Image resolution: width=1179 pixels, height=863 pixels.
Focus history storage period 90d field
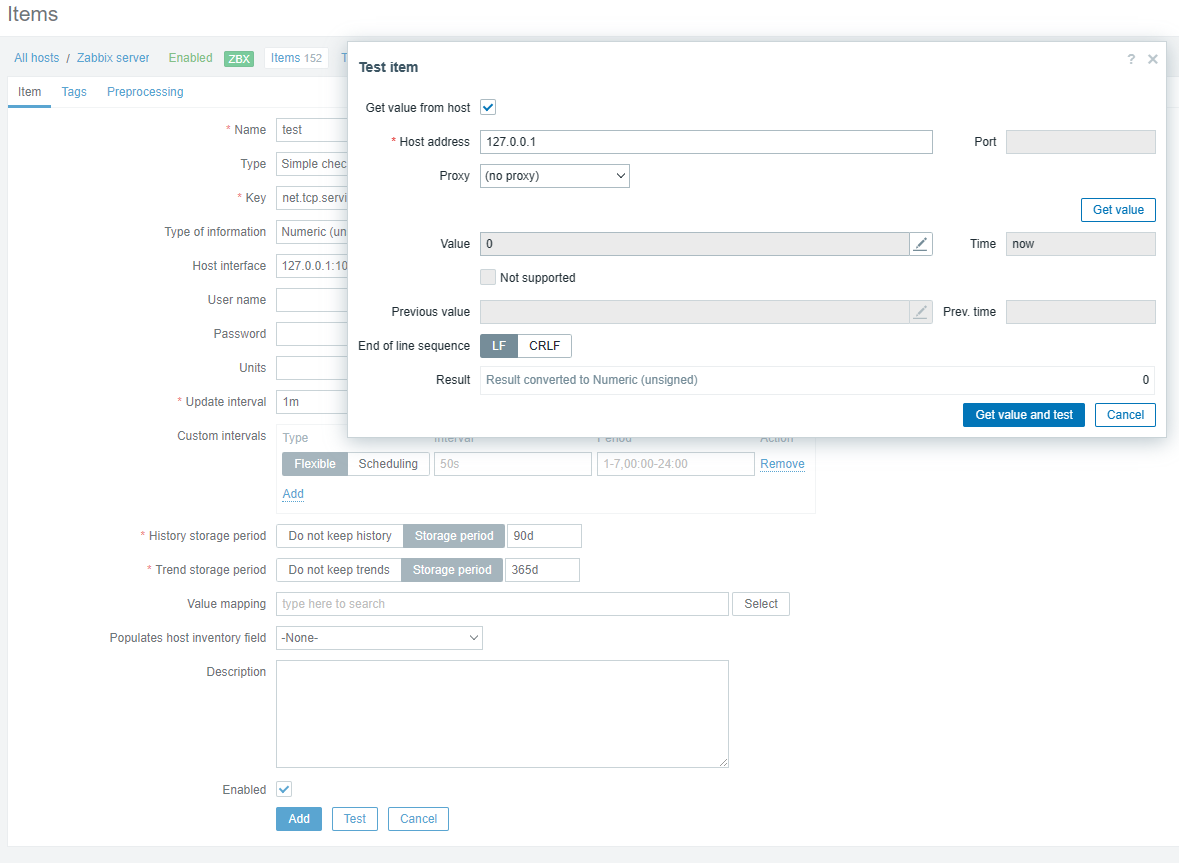click(x=544, y=536)
